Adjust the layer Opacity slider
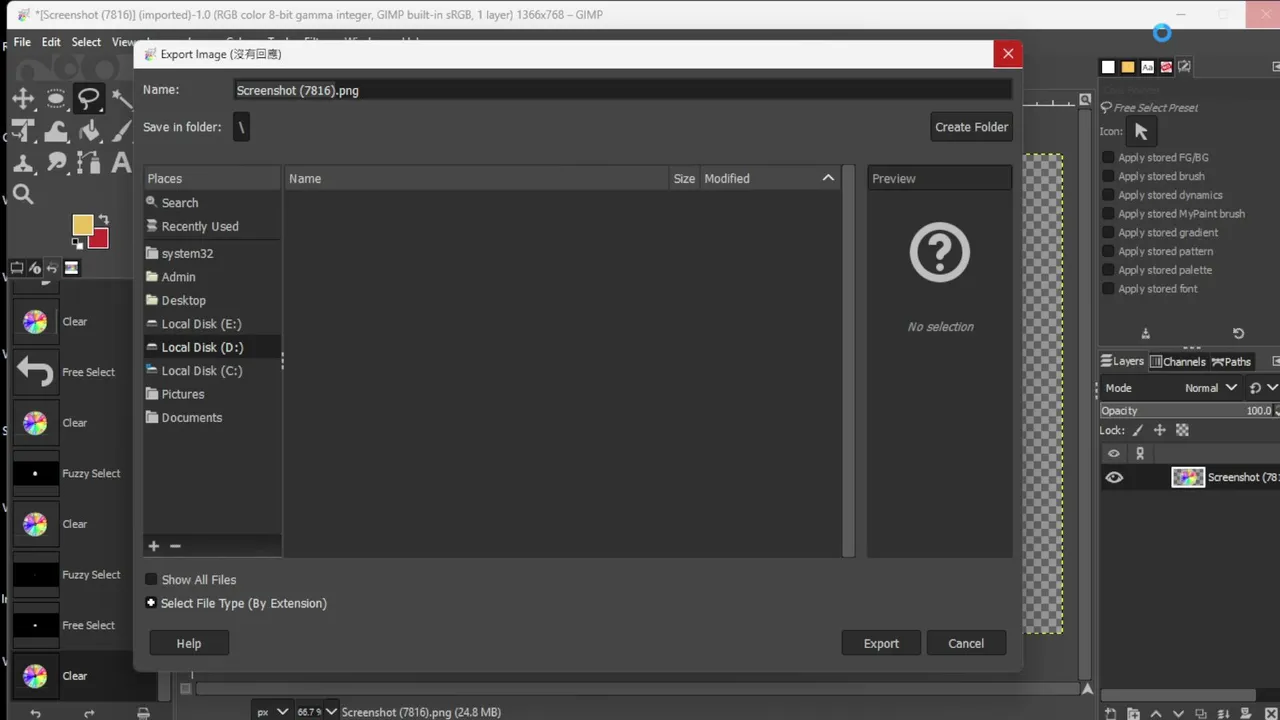The height and width of the screenshot is (720, 1280). point(1184,411)
